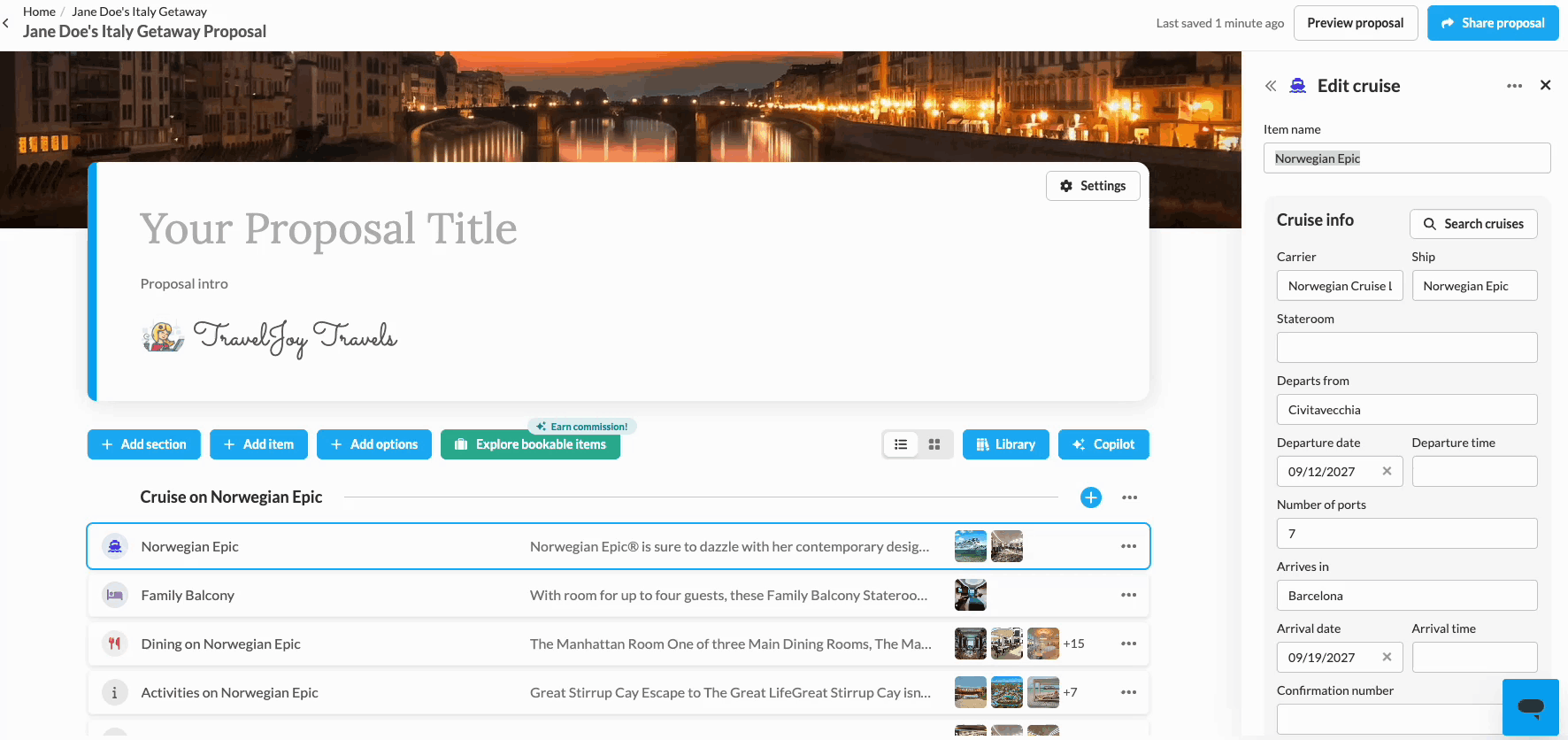1568x740 pixels.
Task: Click the Arrival time field
Action: tap(1474, 658)
